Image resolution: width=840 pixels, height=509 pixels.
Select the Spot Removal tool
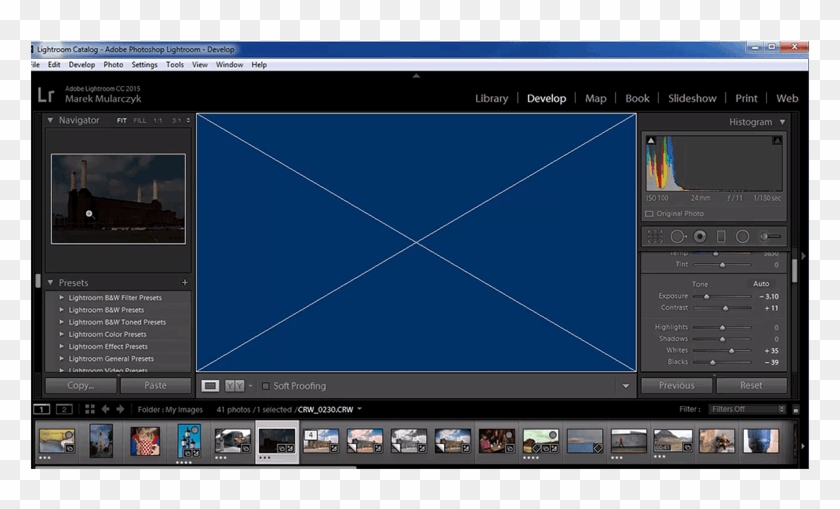[678, 236]
